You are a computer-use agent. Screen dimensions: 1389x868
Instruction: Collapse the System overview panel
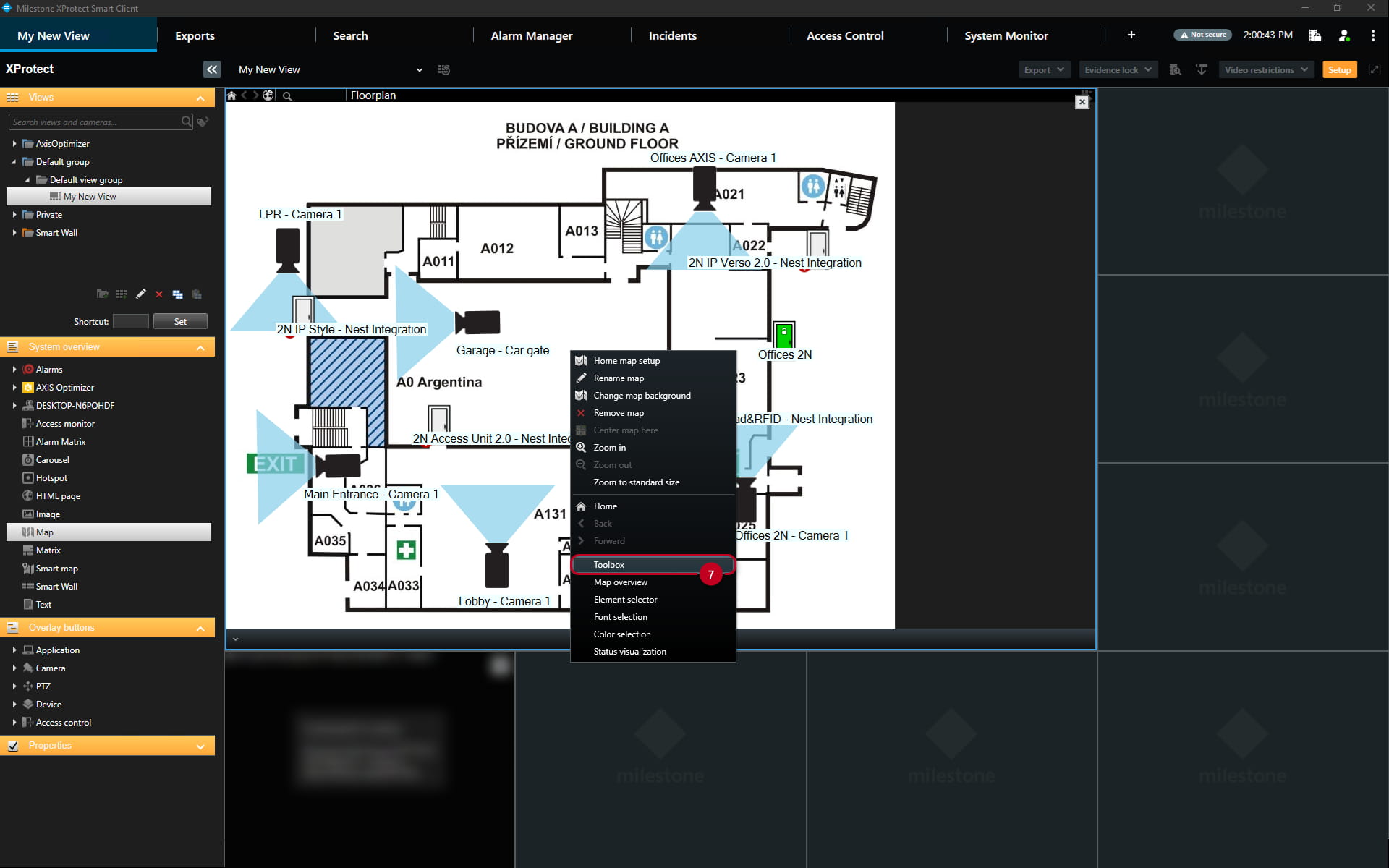coord(200,347)
